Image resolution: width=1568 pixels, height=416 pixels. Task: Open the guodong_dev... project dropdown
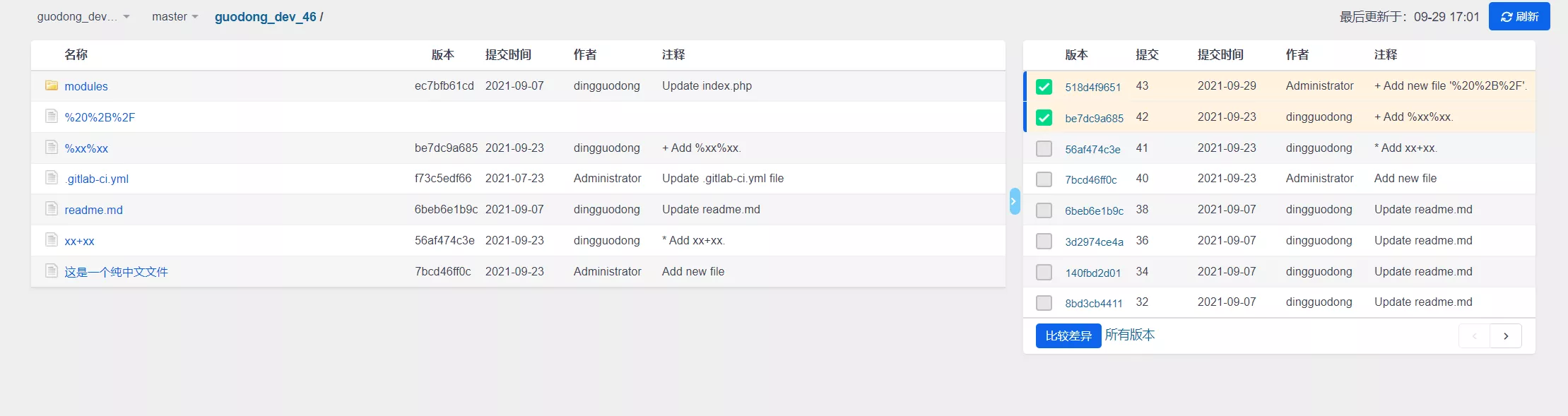point(83,16)
